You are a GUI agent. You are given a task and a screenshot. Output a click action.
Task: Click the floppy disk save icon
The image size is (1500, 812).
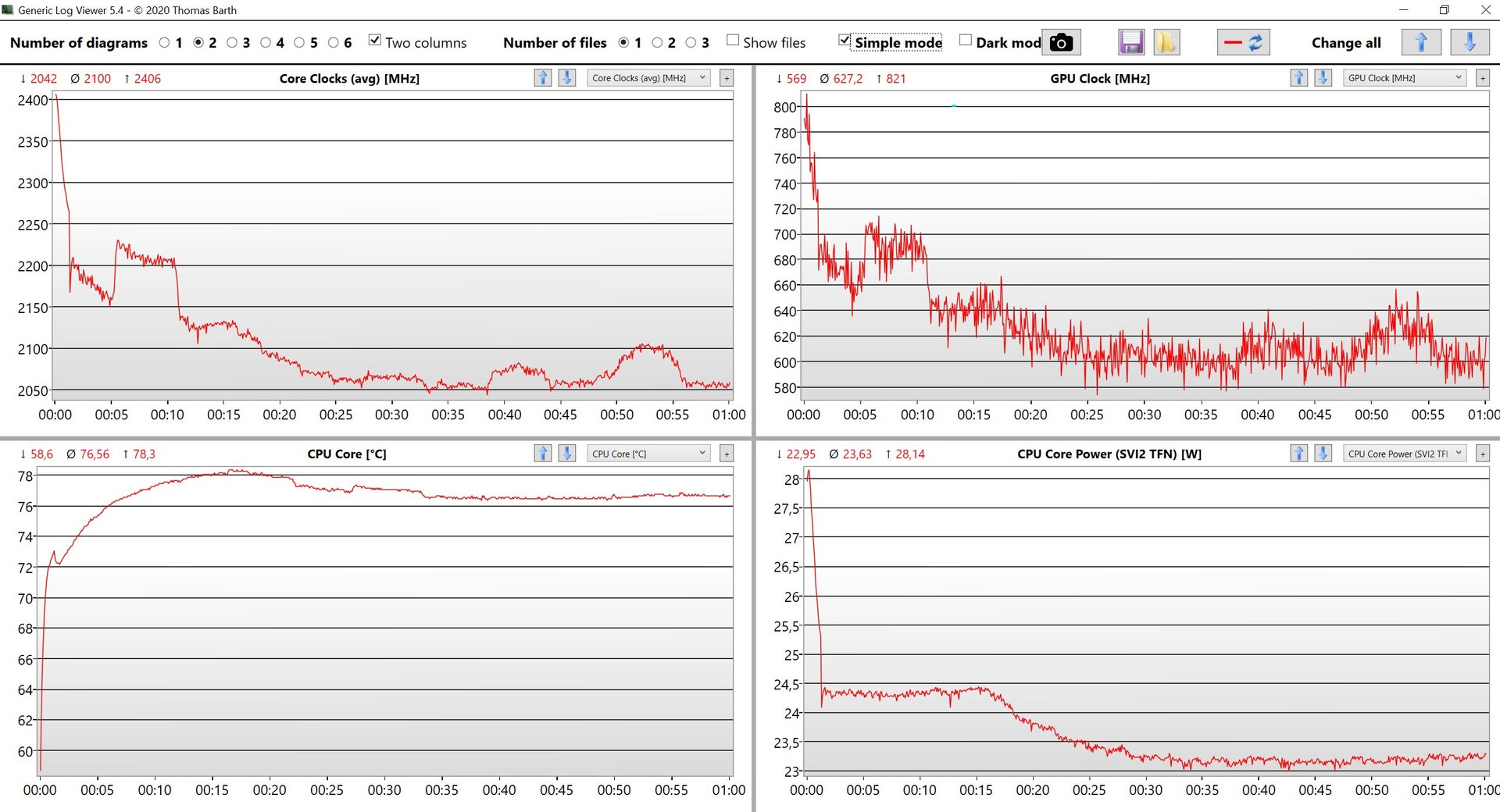pos(1130,42)
